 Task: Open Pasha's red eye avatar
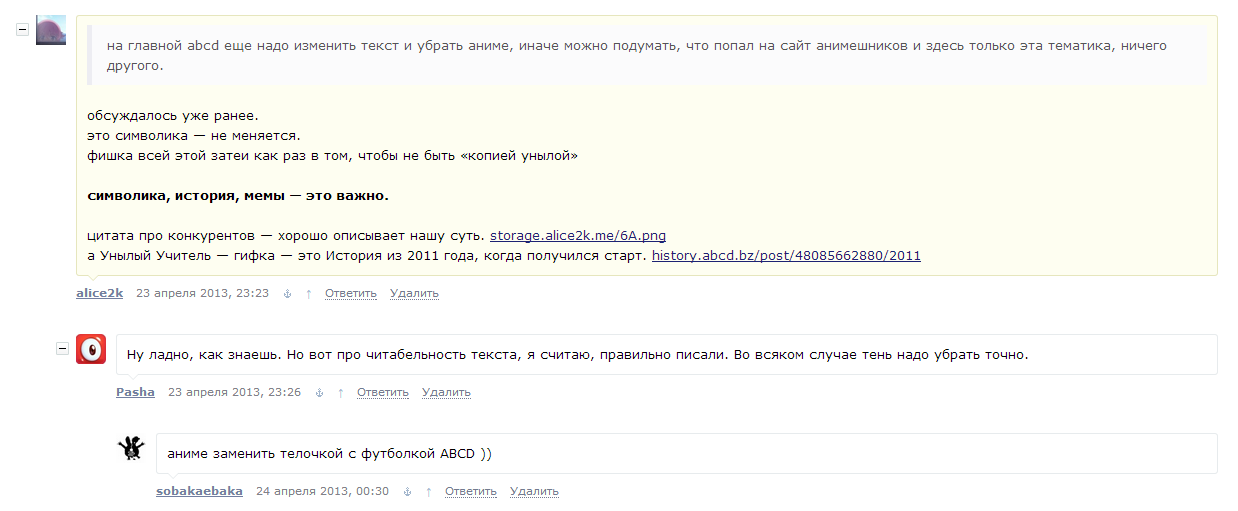click(91, 349)
